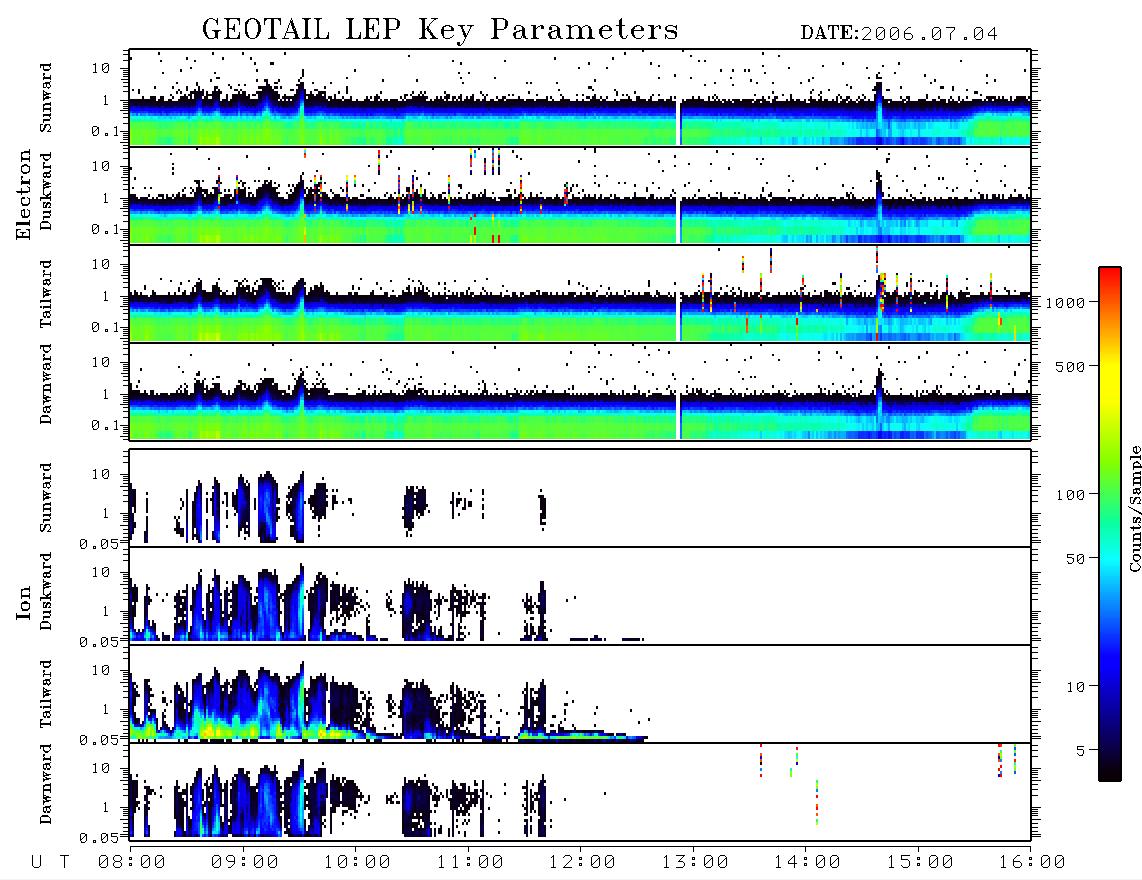Click the "09:00" time tick label
This screenshot has height=880, width=1142.
(x=245, y=862)
